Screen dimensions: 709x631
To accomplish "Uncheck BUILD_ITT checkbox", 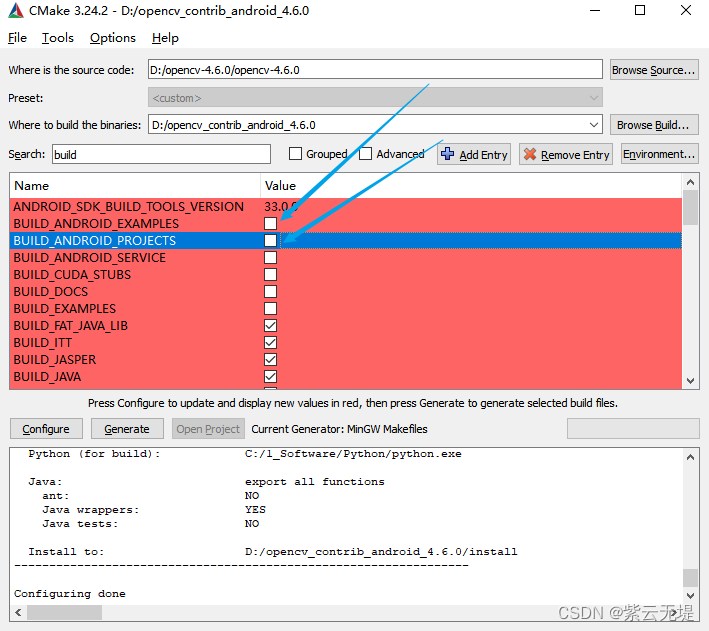I will (270, 342).
